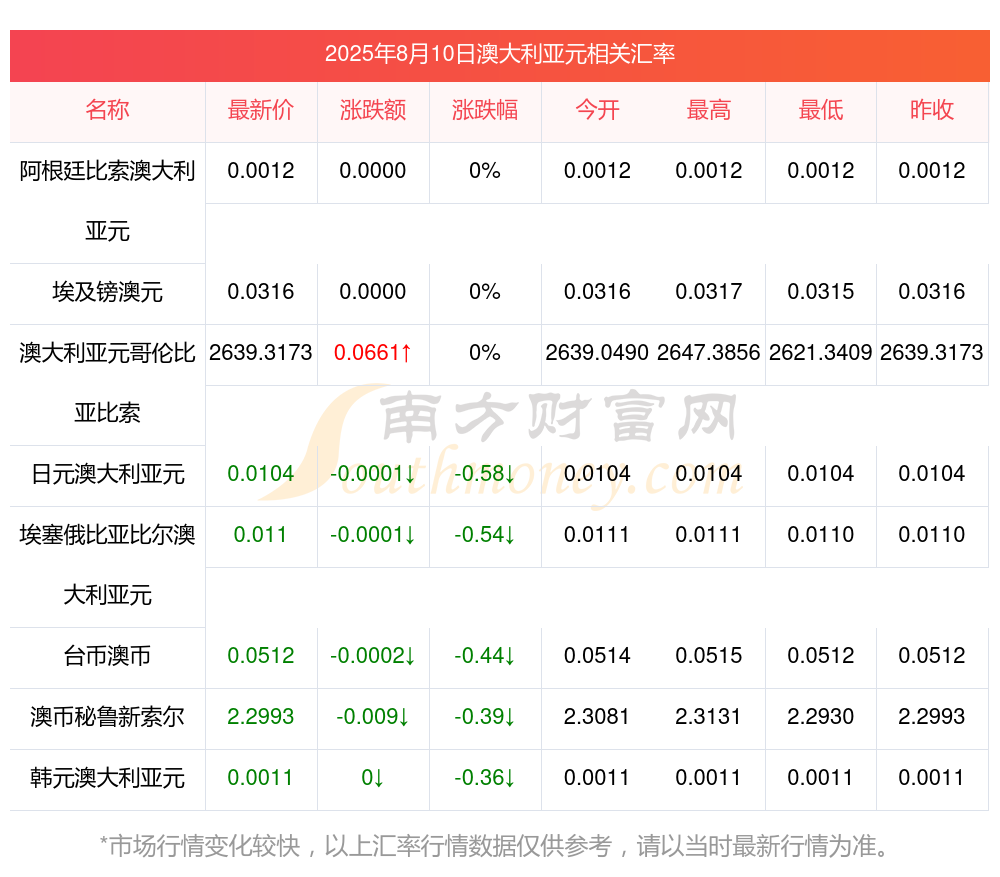Click the low value 2621.3409

pos(821,353)
